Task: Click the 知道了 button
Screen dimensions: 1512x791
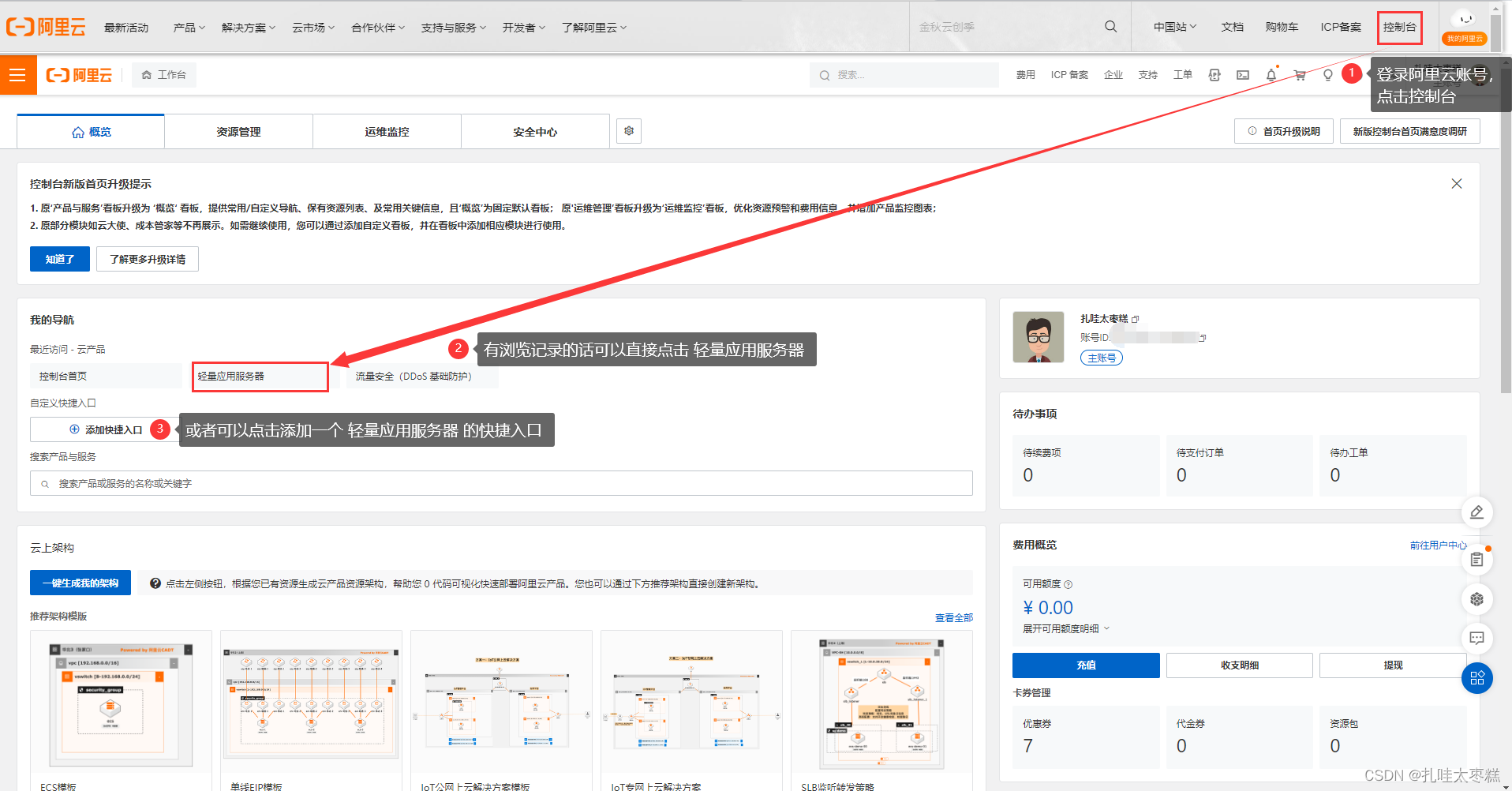Action: pyautogui.click(x=60, y=259)
